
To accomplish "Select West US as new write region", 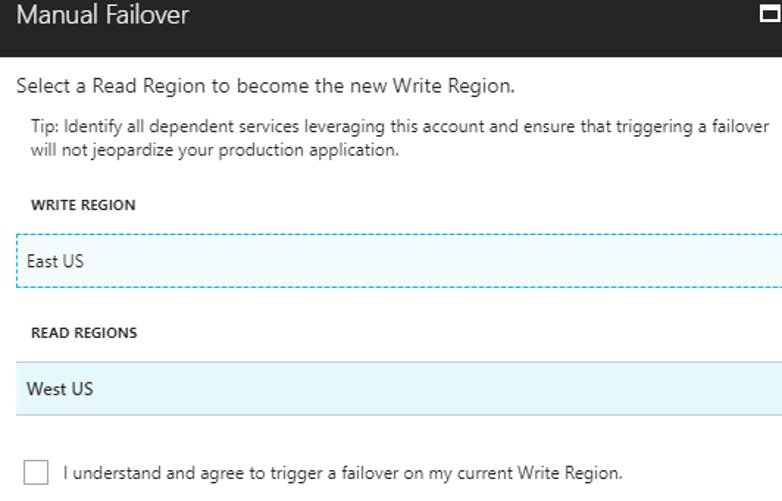I will click(399, 389).
